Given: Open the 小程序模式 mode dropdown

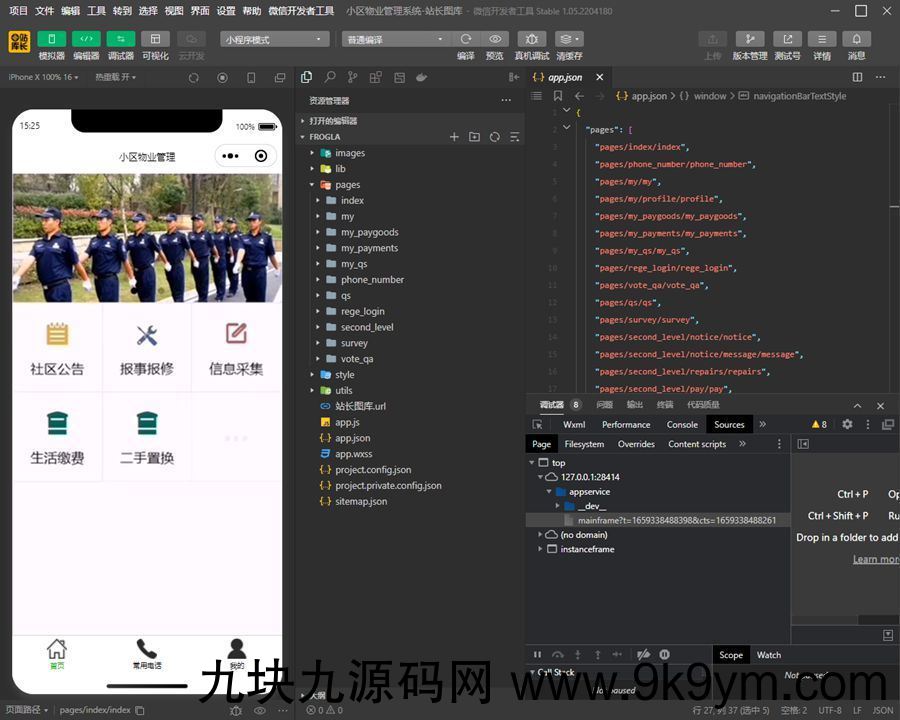Looking at the screenshot, I should [x=274, y=39].
